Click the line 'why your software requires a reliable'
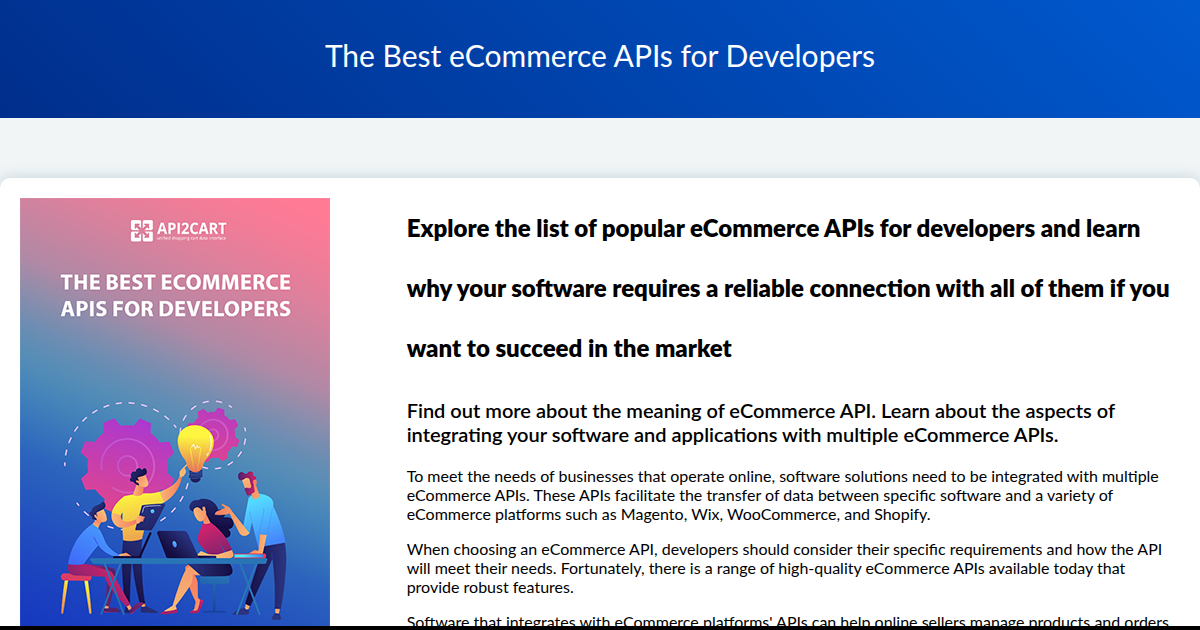The width and height of the screenshot is (1200, 630). [787, 288]
